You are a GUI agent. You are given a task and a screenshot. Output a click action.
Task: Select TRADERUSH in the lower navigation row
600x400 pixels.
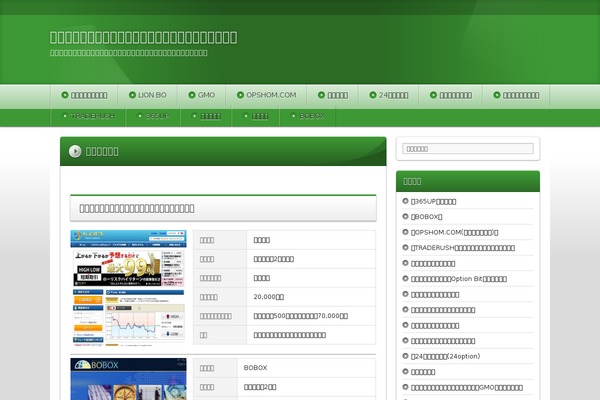tap(88, 116)
